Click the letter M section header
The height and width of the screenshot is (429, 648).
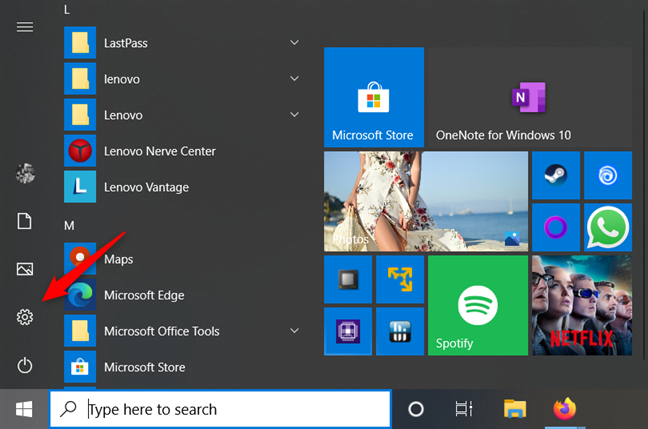point(69,226)
